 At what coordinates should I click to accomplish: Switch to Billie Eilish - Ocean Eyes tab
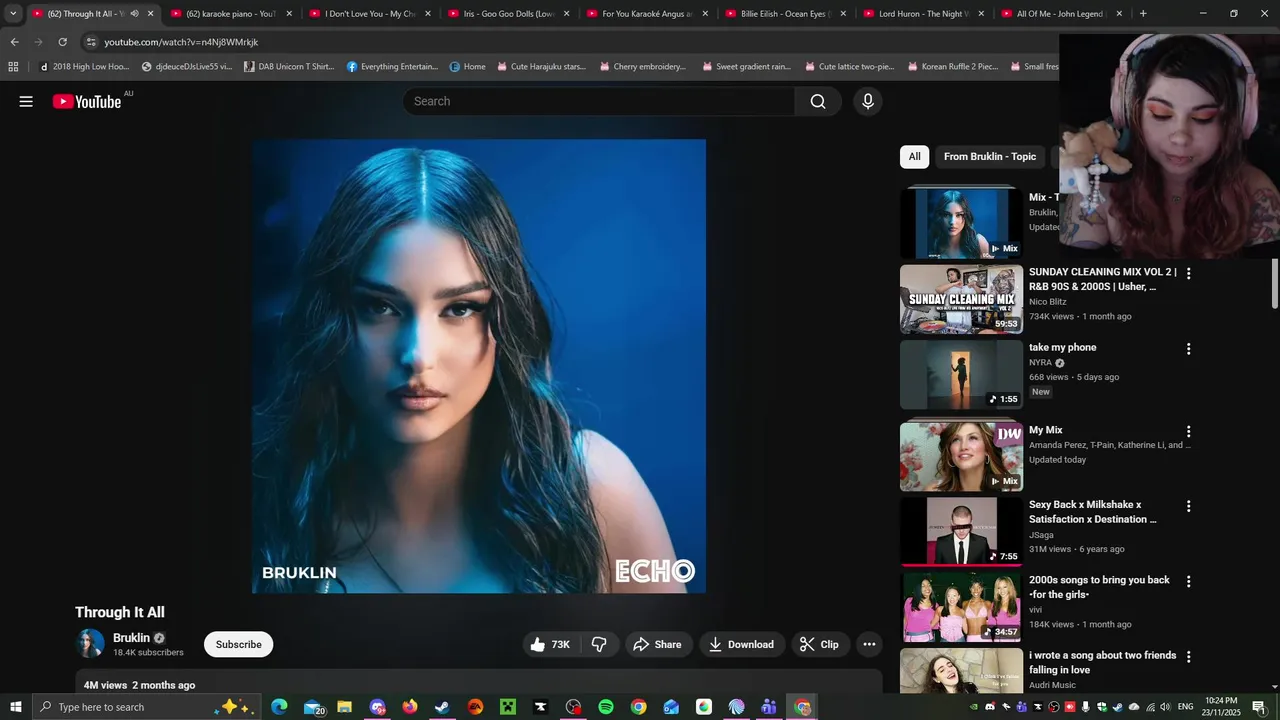click(786, 14)
